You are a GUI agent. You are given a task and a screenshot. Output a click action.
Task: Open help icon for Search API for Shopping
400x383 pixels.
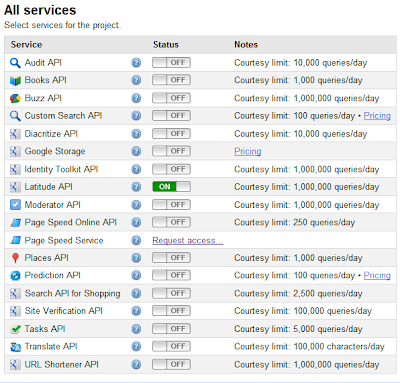coord(136,293)
